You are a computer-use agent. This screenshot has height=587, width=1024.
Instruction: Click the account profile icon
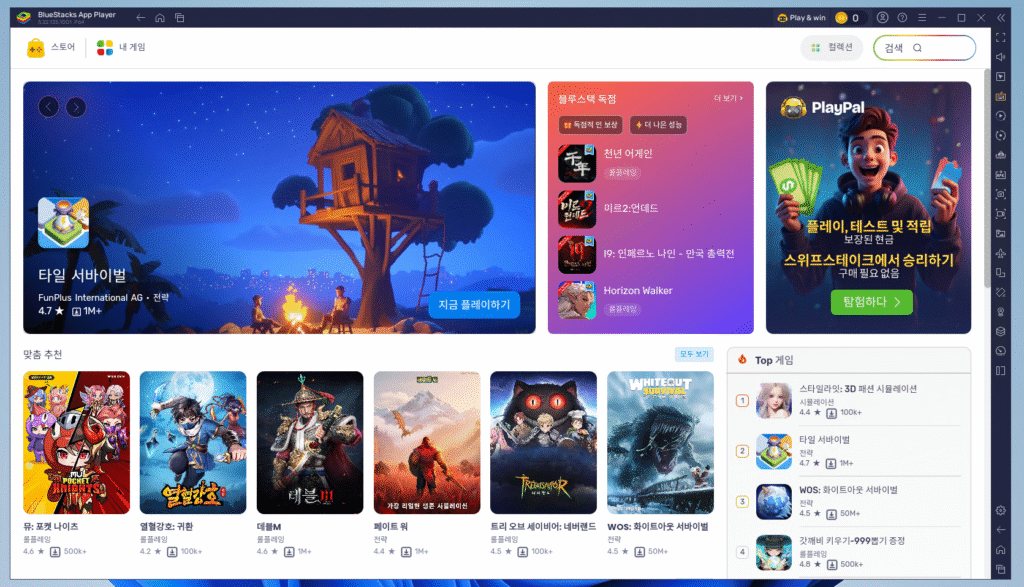pyautogui.click(x=882, y=18)
